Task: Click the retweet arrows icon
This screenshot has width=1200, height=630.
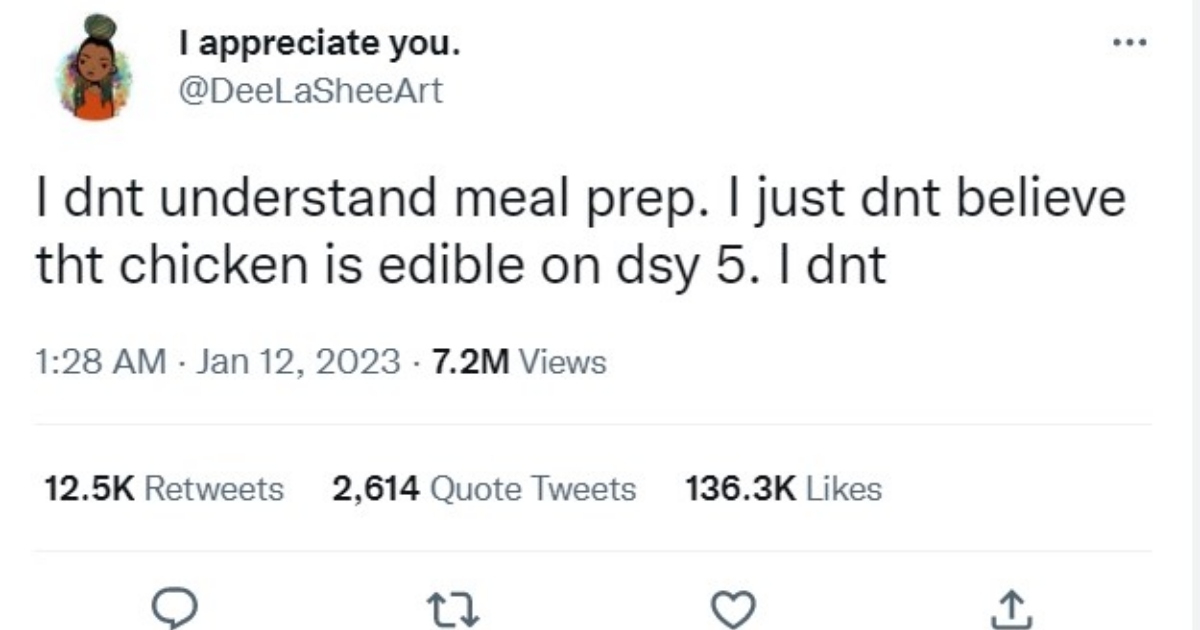Action: coord(452,605)
